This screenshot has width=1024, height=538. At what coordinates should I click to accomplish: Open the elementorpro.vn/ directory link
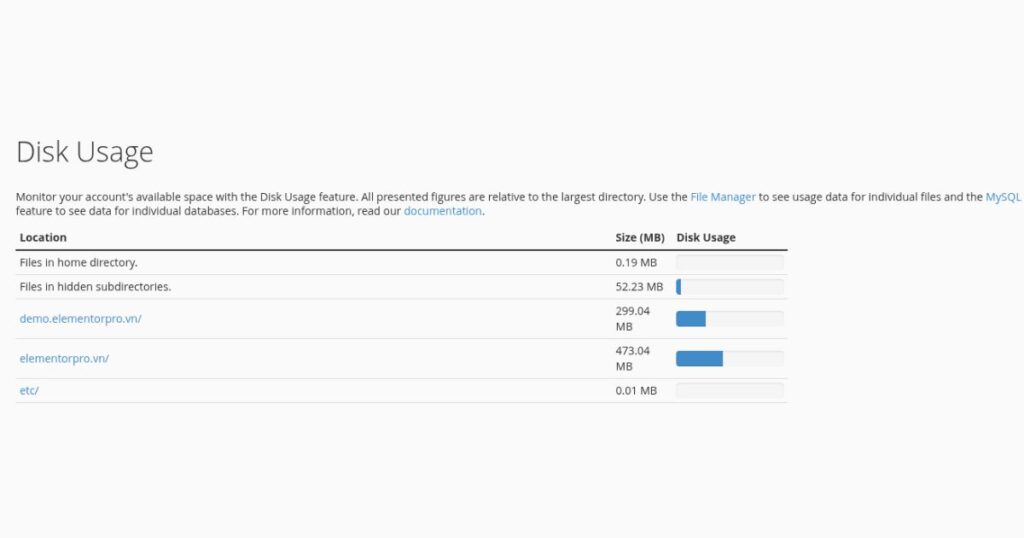pos(64,358)
